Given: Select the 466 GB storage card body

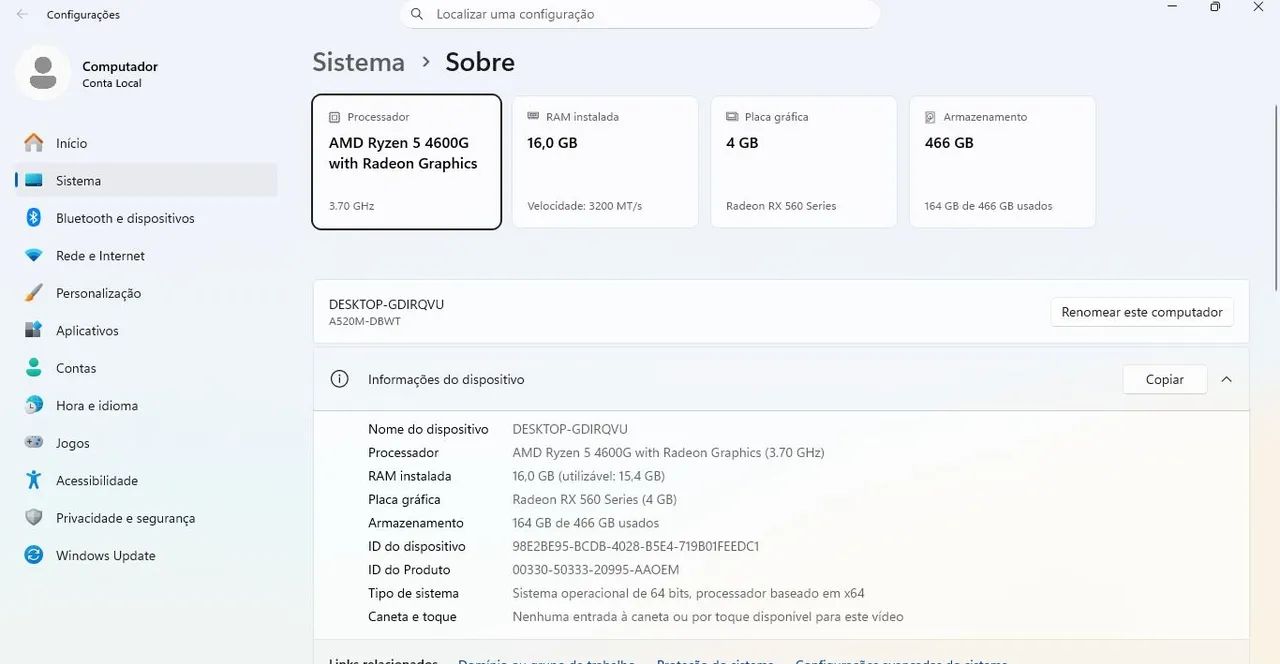Looking at the screenshot, I should tap(1003, 162).
